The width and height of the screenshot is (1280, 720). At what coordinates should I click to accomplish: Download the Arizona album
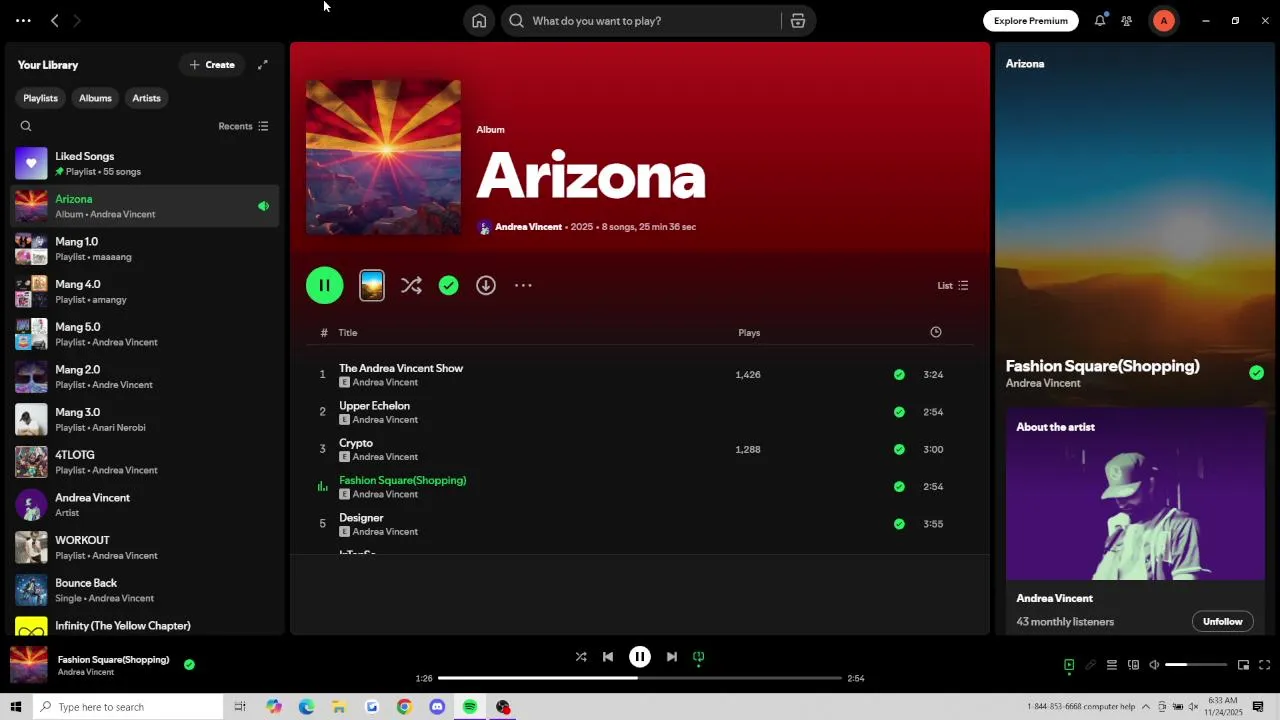pyautogui.click(x=486, y=286)
